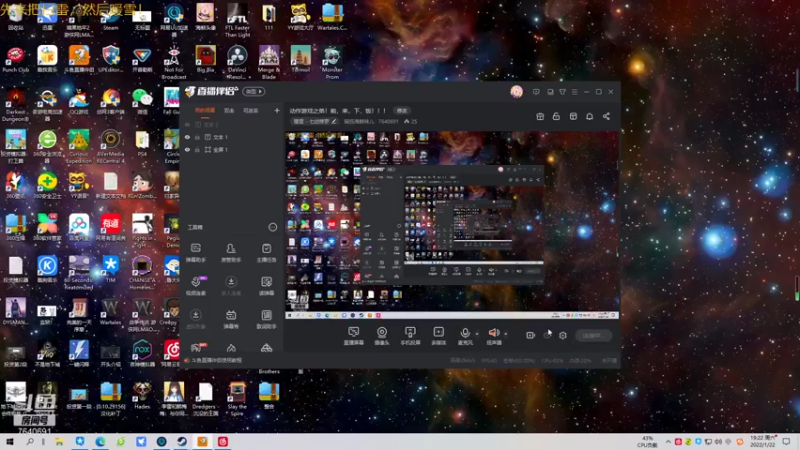Open the user avatar in title bar
800x450 pixels.
[x=516, y=92]
